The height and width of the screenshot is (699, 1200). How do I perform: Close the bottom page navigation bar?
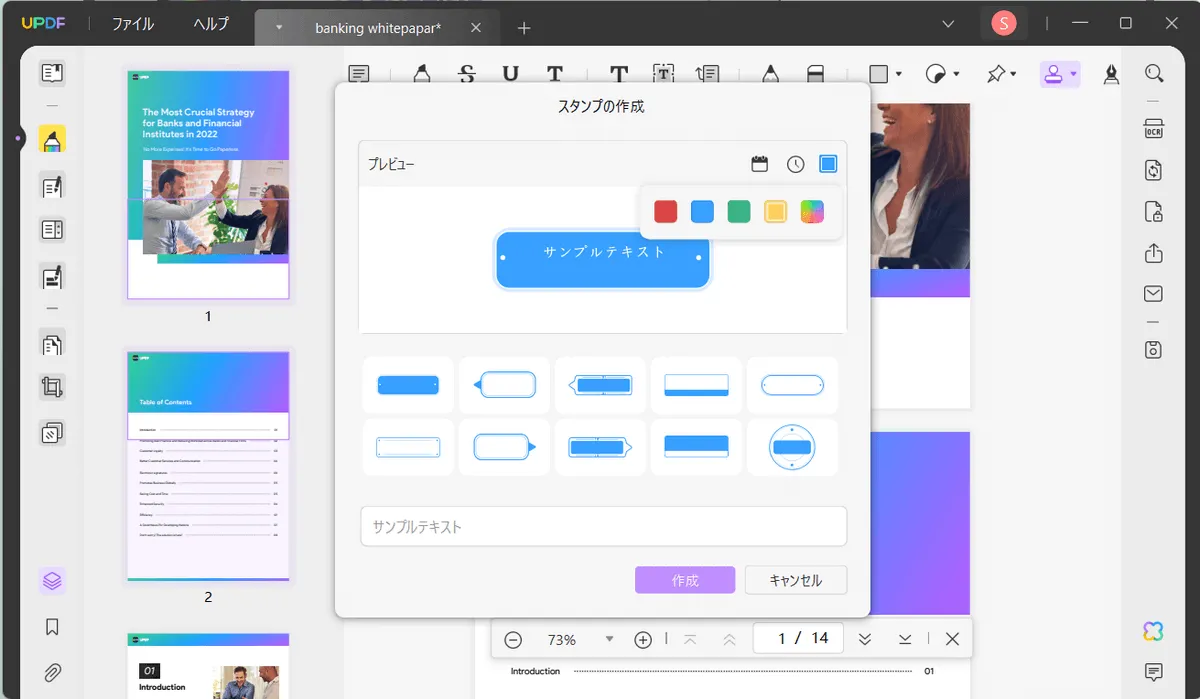(x=952, y=639)
